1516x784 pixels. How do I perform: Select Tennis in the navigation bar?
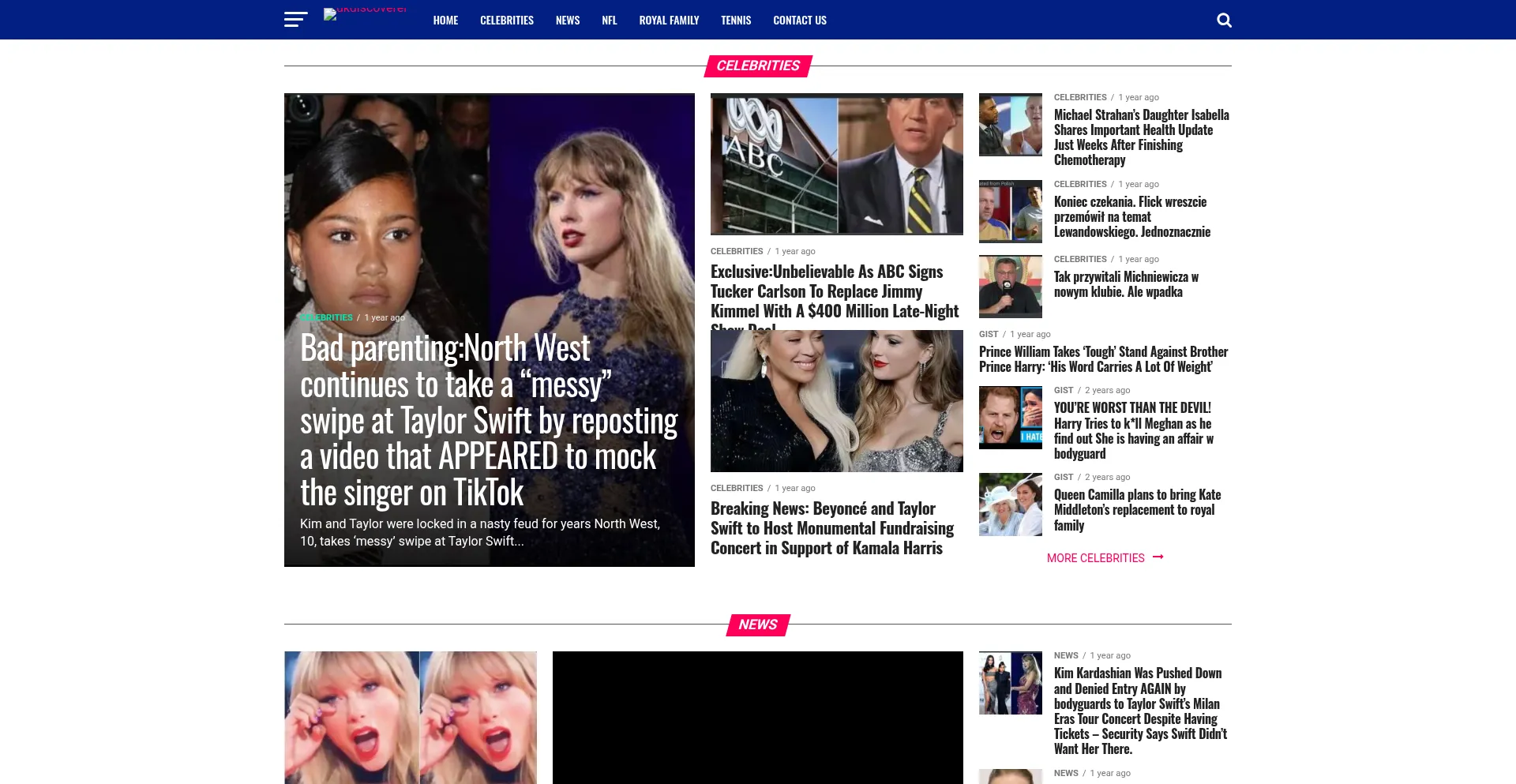(735, 21)
